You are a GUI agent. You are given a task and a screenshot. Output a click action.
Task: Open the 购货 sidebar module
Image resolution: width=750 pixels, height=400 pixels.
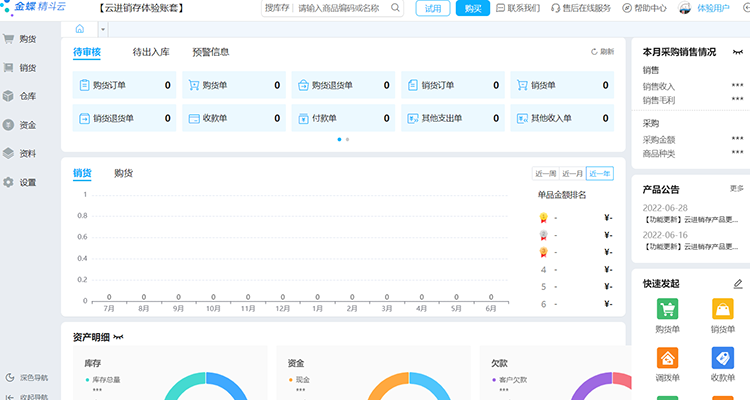click(x=20, y=39)
